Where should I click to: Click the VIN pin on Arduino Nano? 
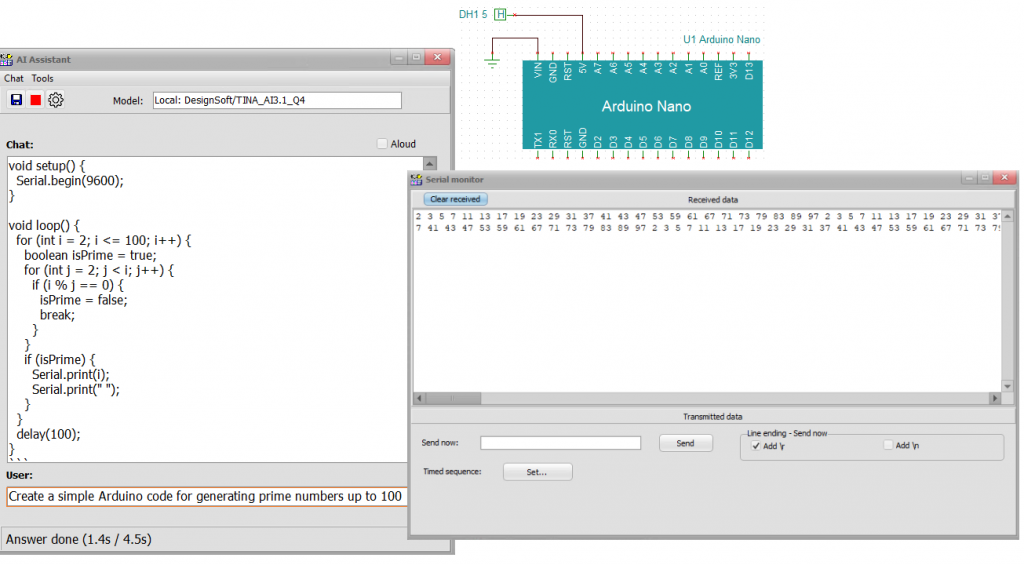pyautogui.click(x=538, y=70)
